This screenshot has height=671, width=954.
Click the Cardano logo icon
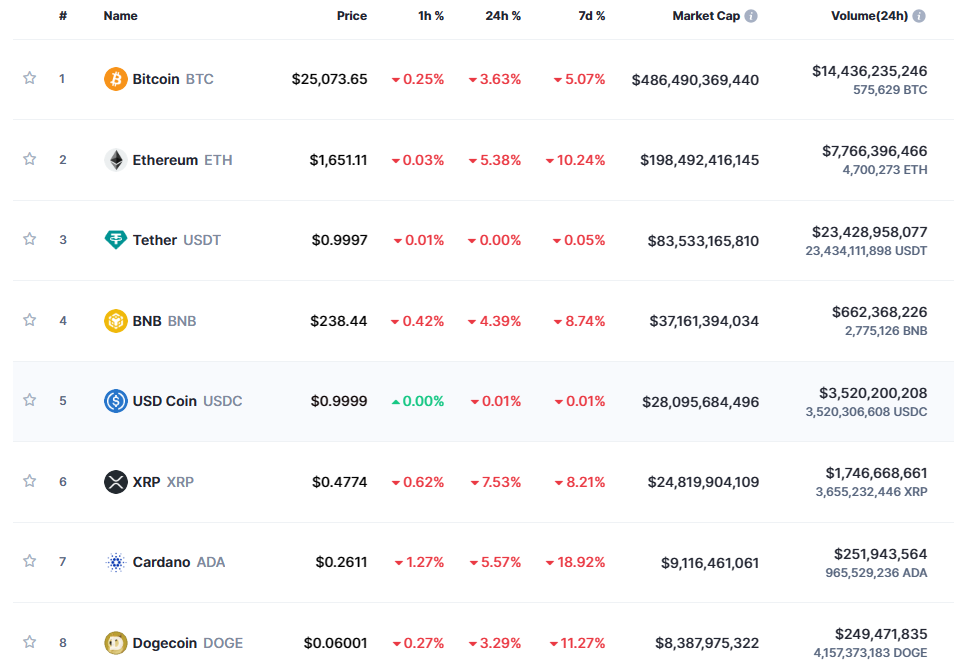click(116, 562)
